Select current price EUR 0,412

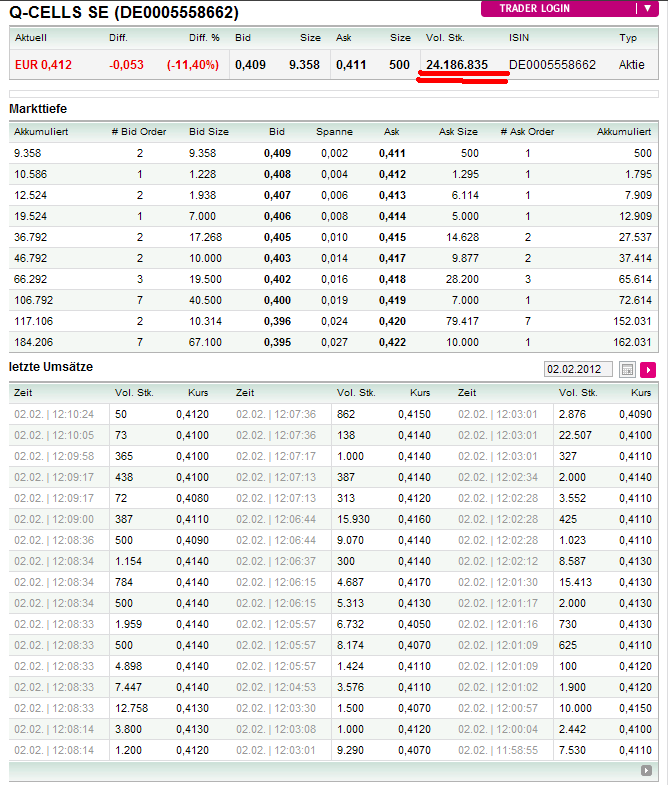[x=43, y=65]
